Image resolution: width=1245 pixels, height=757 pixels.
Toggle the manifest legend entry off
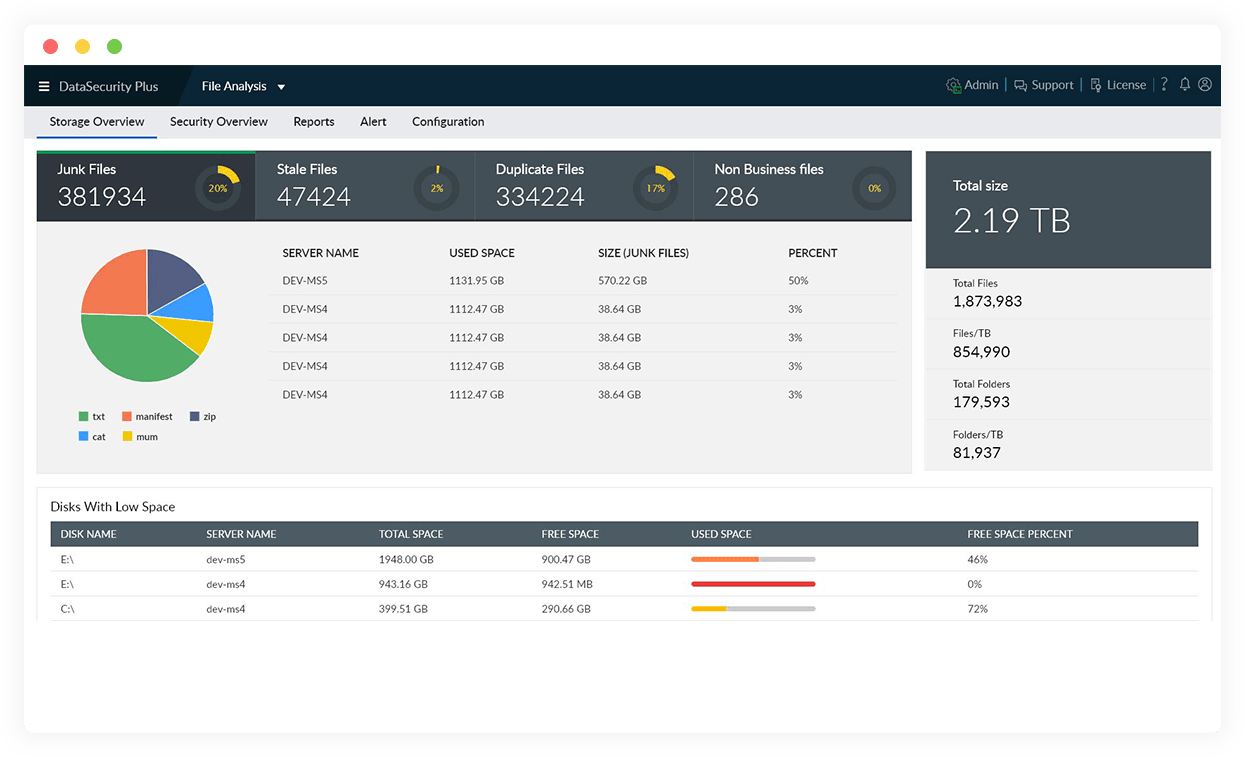(x=147, y=416)
